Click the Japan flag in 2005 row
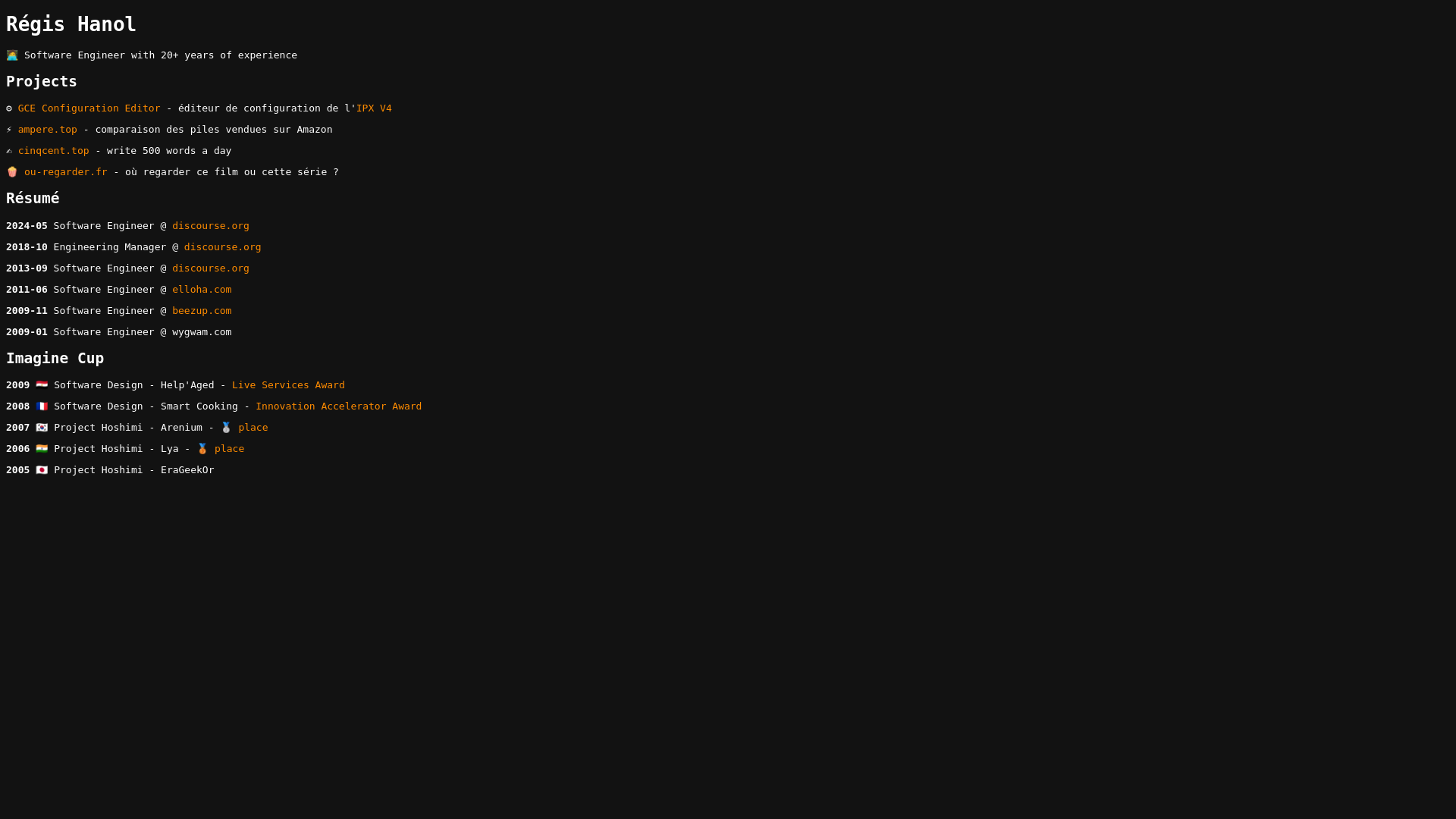1456x819 pixels. coord(42,470)
